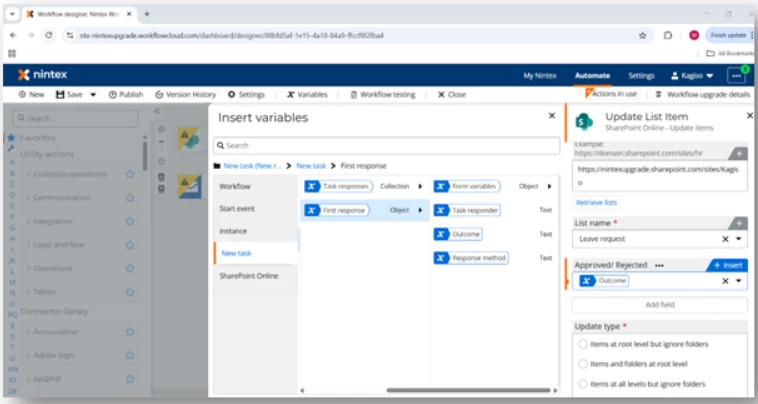Insert the Task responder variable

[x=467, y=210]
